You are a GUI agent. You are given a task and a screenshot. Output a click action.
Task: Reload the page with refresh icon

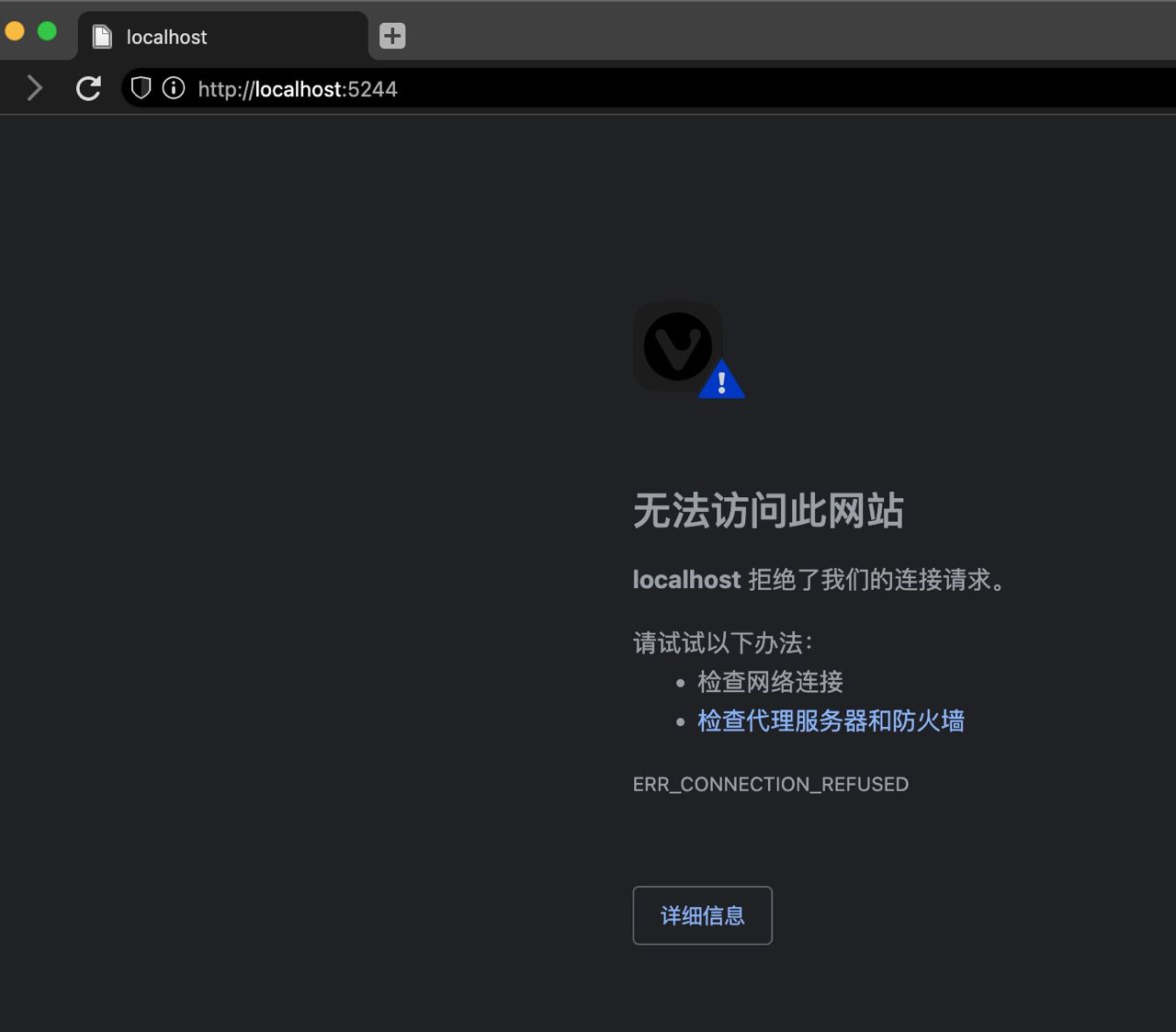coord(88,88)
